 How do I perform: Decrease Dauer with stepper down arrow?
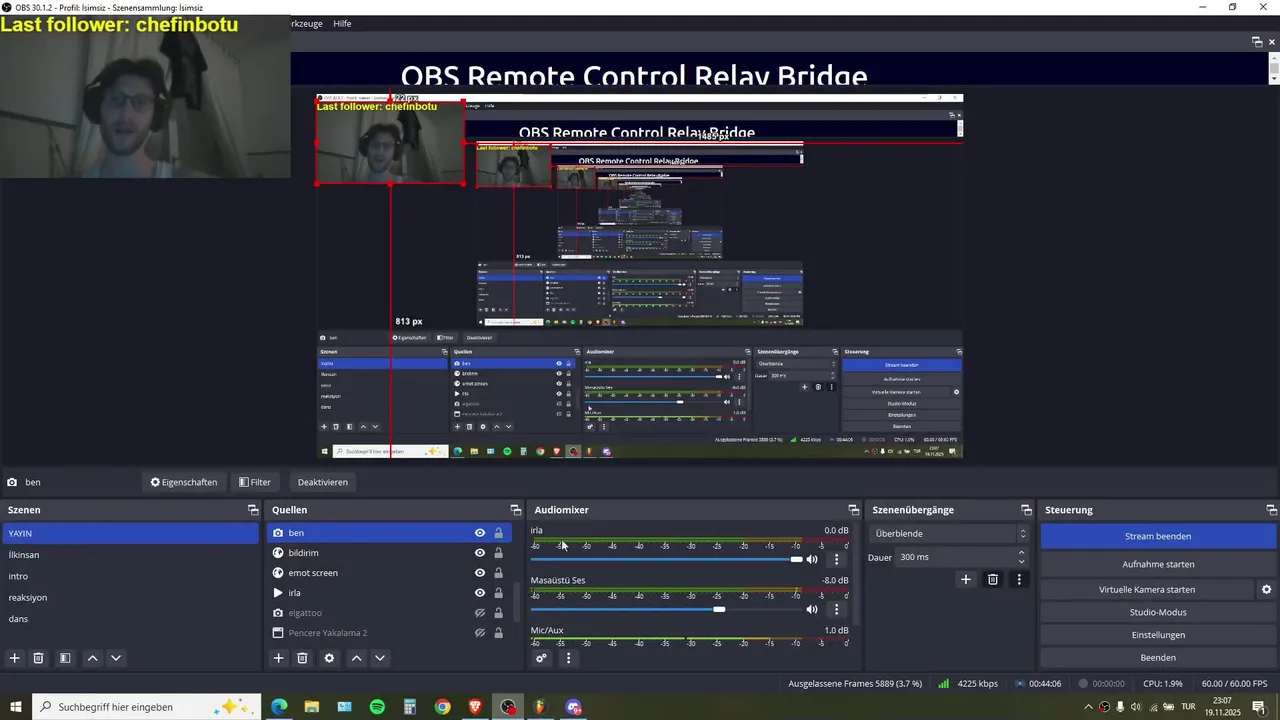pyautogui.click(x=1021, y=562)
